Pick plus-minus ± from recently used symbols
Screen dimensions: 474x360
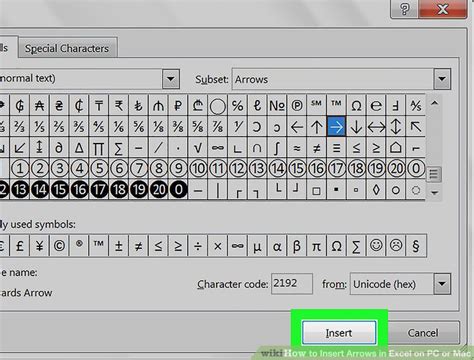119,246
